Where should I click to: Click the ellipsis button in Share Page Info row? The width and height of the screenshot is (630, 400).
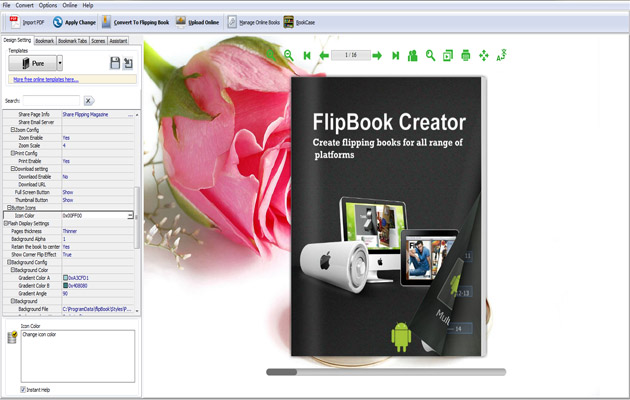pyautogui.click(x=130, y=114)
